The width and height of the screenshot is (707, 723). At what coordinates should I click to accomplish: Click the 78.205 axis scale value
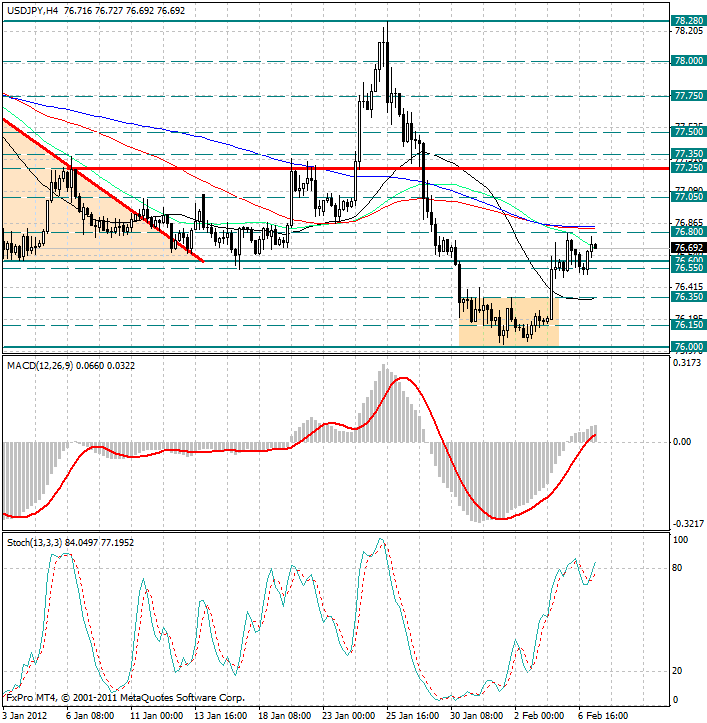coord(689,31)
